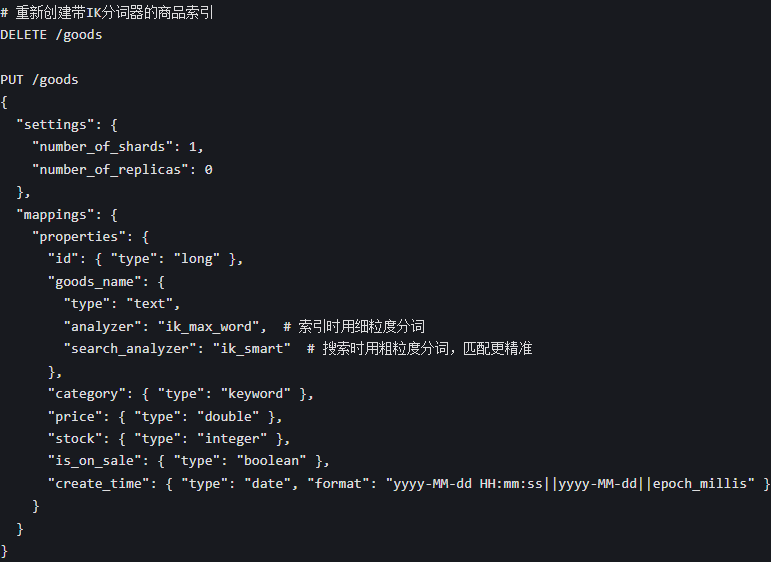
Task: Click the "text" type value
Action: [x=149, y=304]
